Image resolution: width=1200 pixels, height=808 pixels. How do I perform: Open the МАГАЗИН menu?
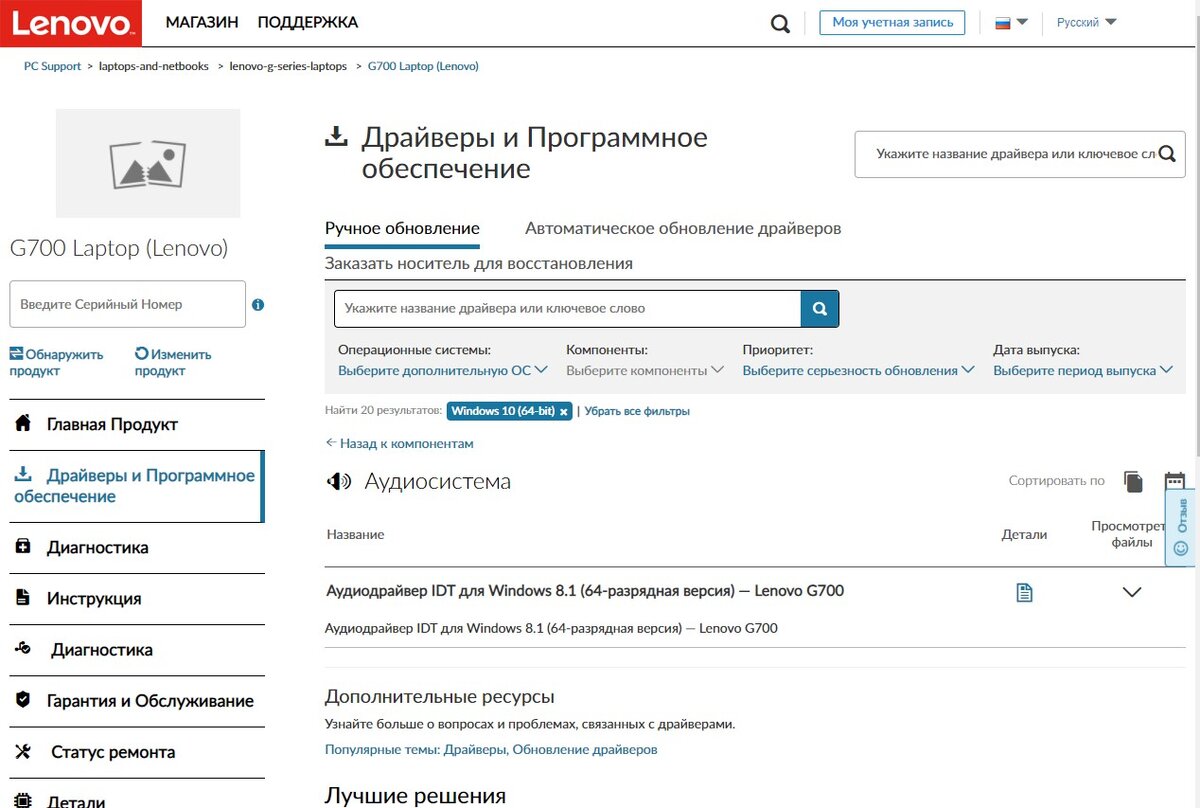coord(202,22)
